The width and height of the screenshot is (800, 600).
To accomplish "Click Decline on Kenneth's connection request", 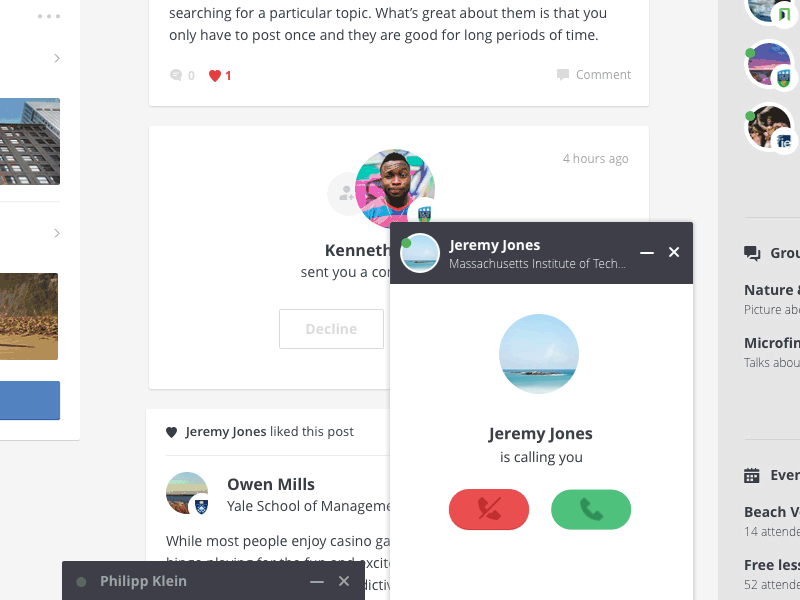I will pyautogui.click(x=331, y=328).
